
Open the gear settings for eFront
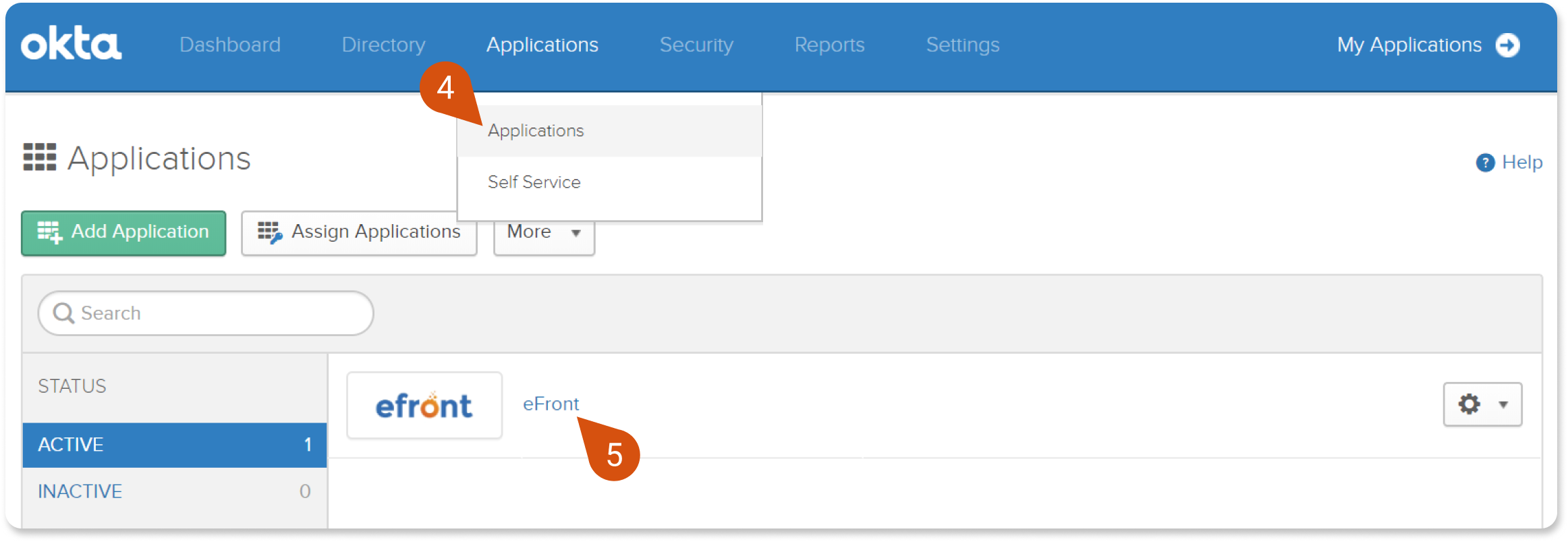[1469, 404]
